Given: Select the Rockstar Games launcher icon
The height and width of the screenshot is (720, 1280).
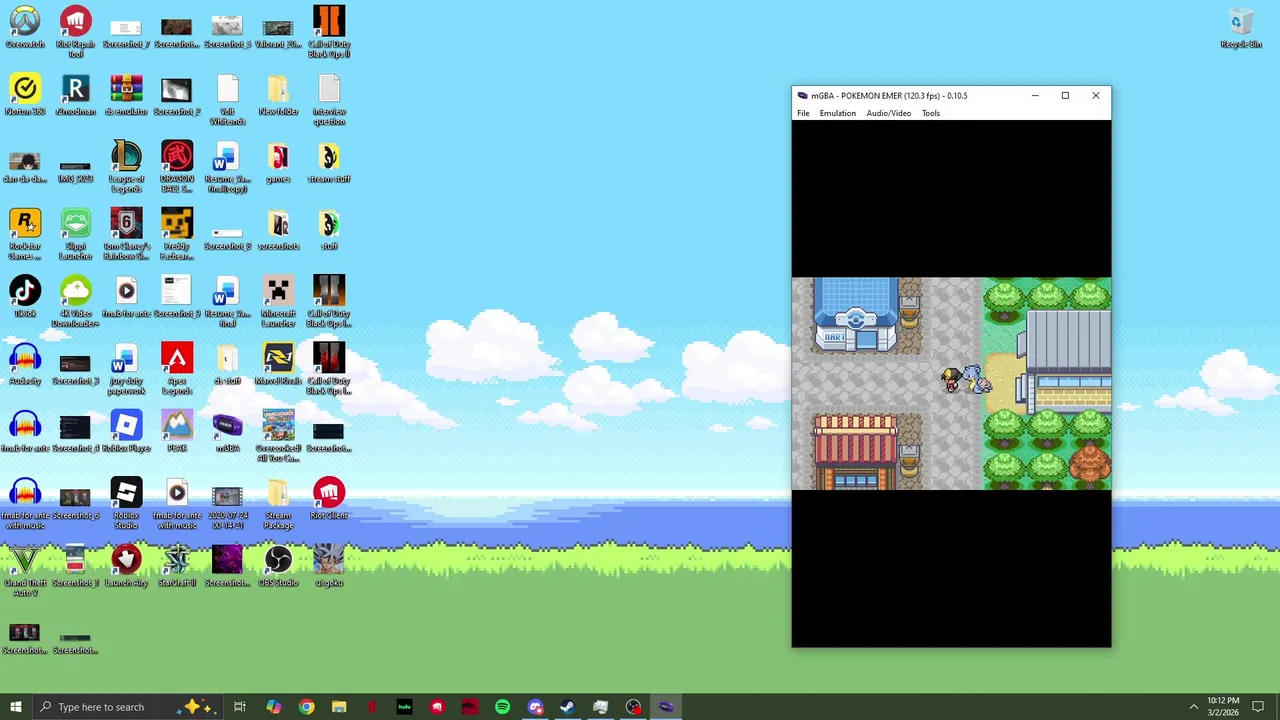Looking at the screenshot, I should (25, 234).
